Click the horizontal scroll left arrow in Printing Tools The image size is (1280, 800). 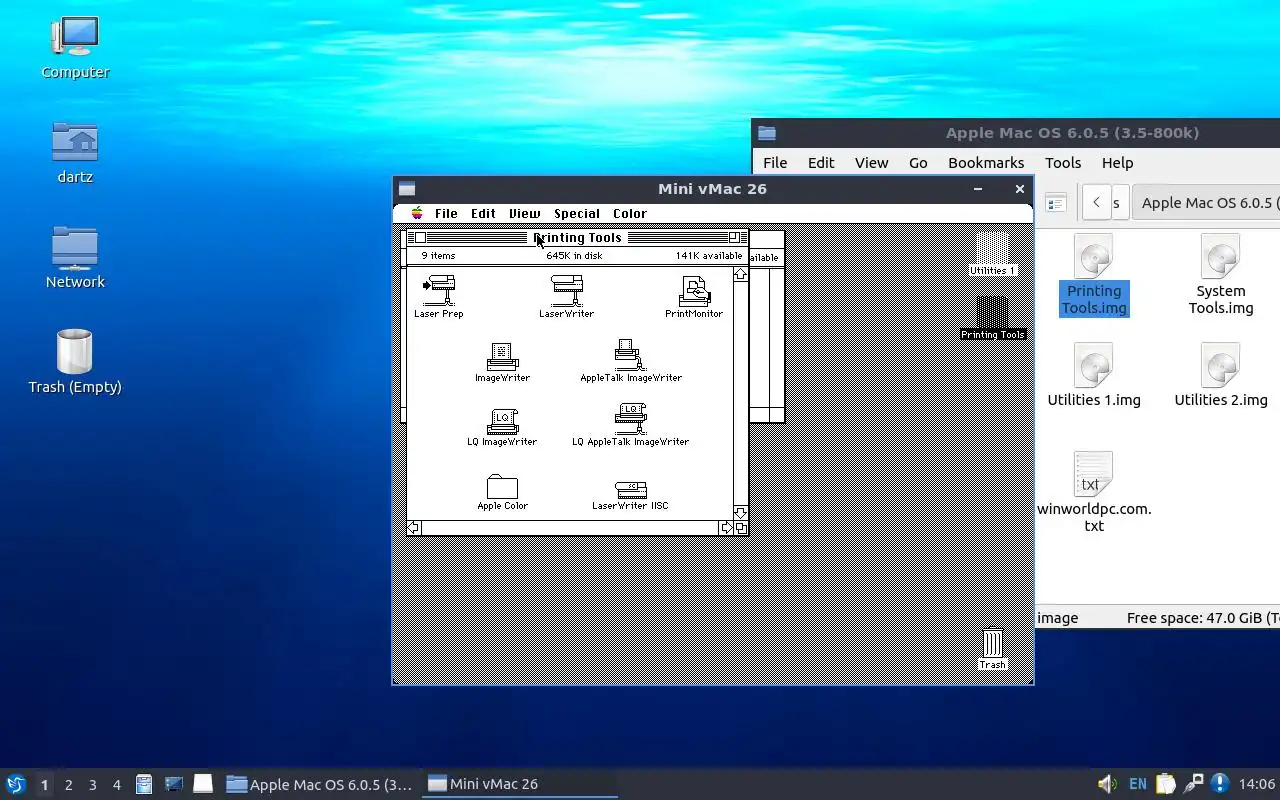click(413, 528)
